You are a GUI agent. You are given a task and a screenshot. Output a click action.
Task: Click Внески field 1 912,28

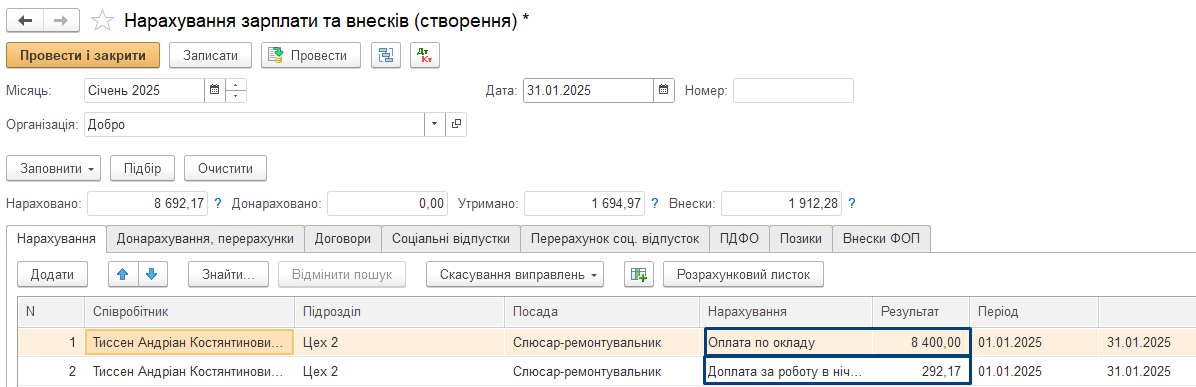pos(781,204)
